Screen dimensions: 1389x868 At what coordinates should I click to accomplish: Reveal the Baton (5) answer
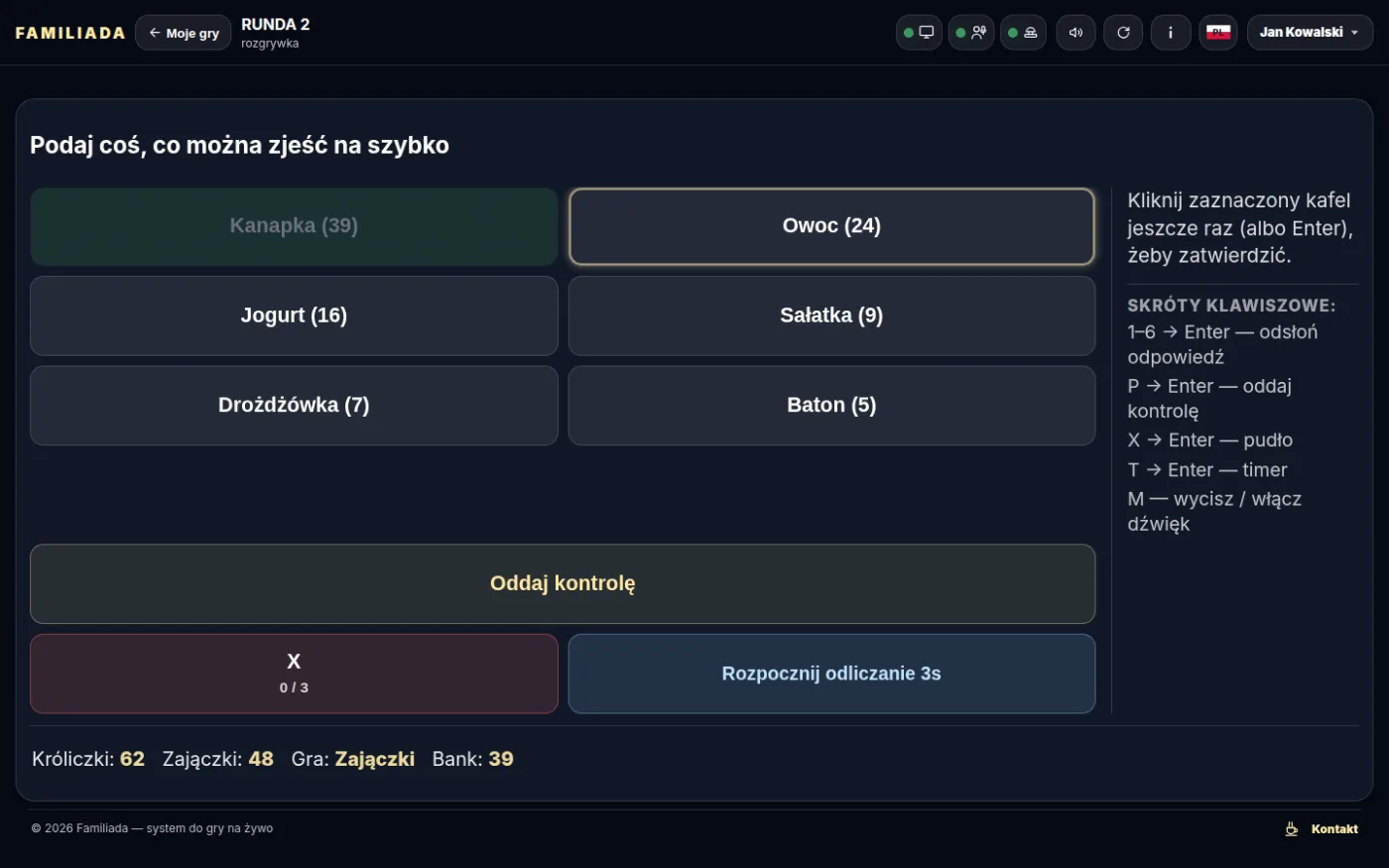(x=831, y=406)
